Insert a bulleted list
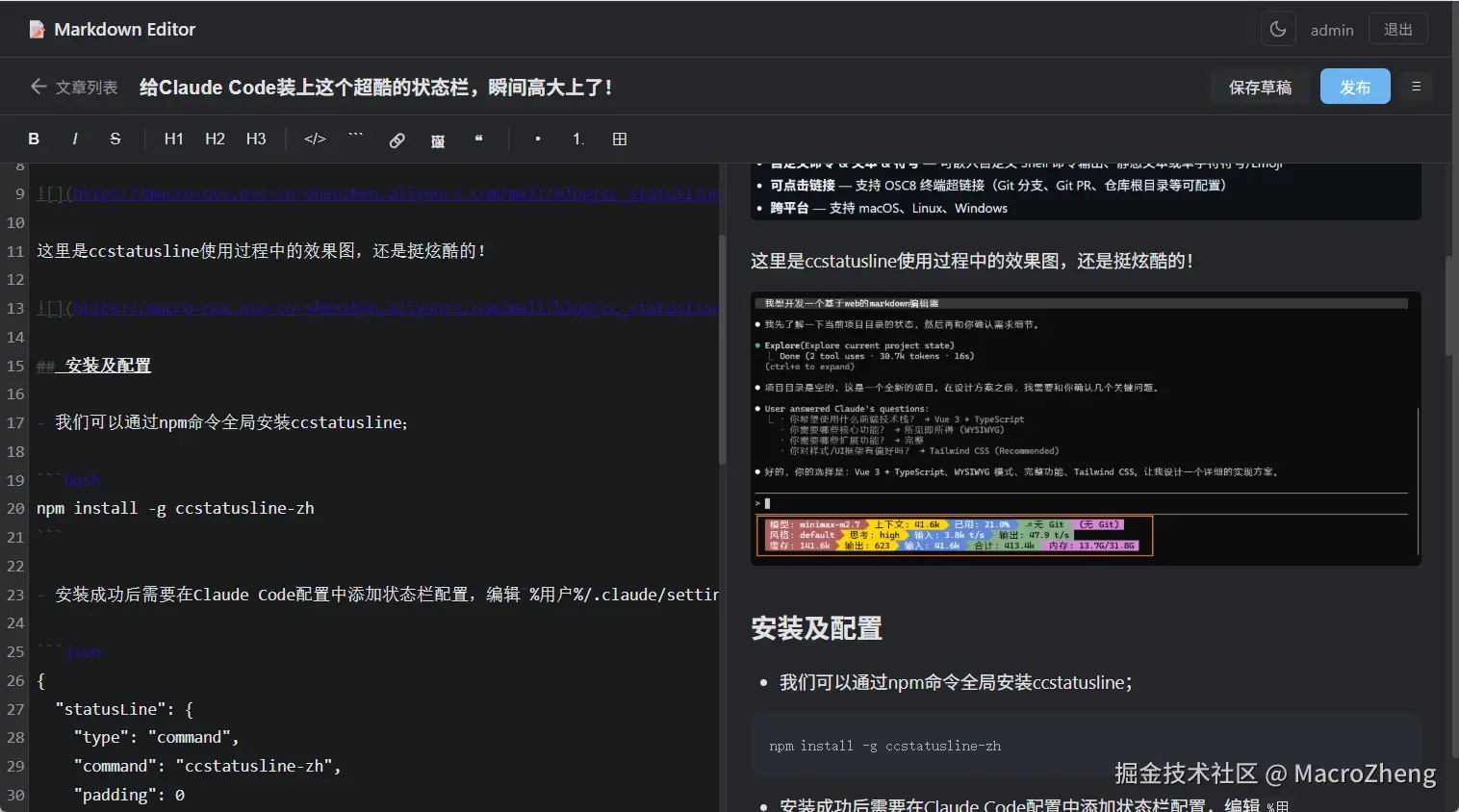 537,139
